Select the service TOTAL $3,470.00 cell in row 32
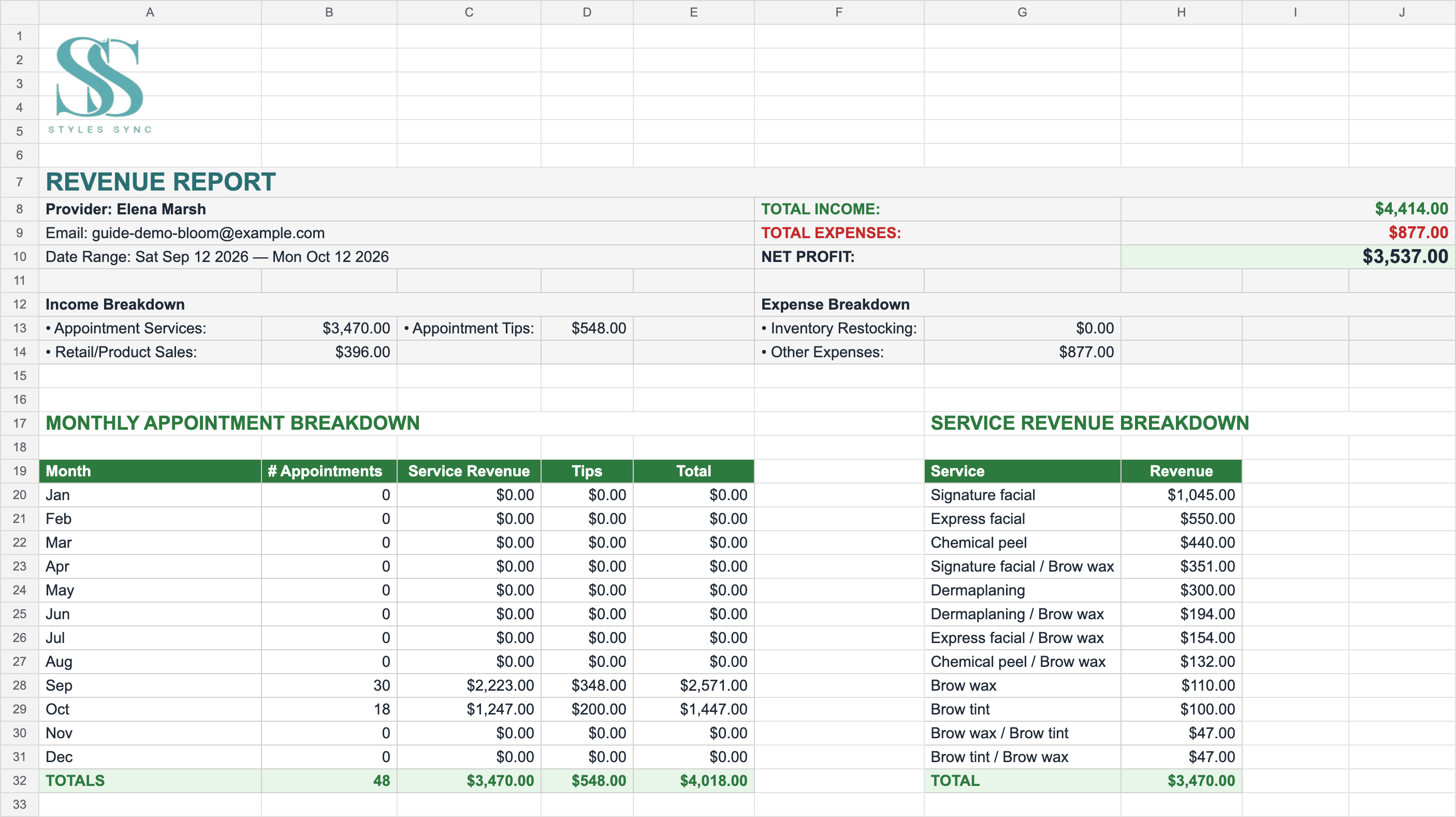Screen dimensions: 1456x817 (1181, 781)
